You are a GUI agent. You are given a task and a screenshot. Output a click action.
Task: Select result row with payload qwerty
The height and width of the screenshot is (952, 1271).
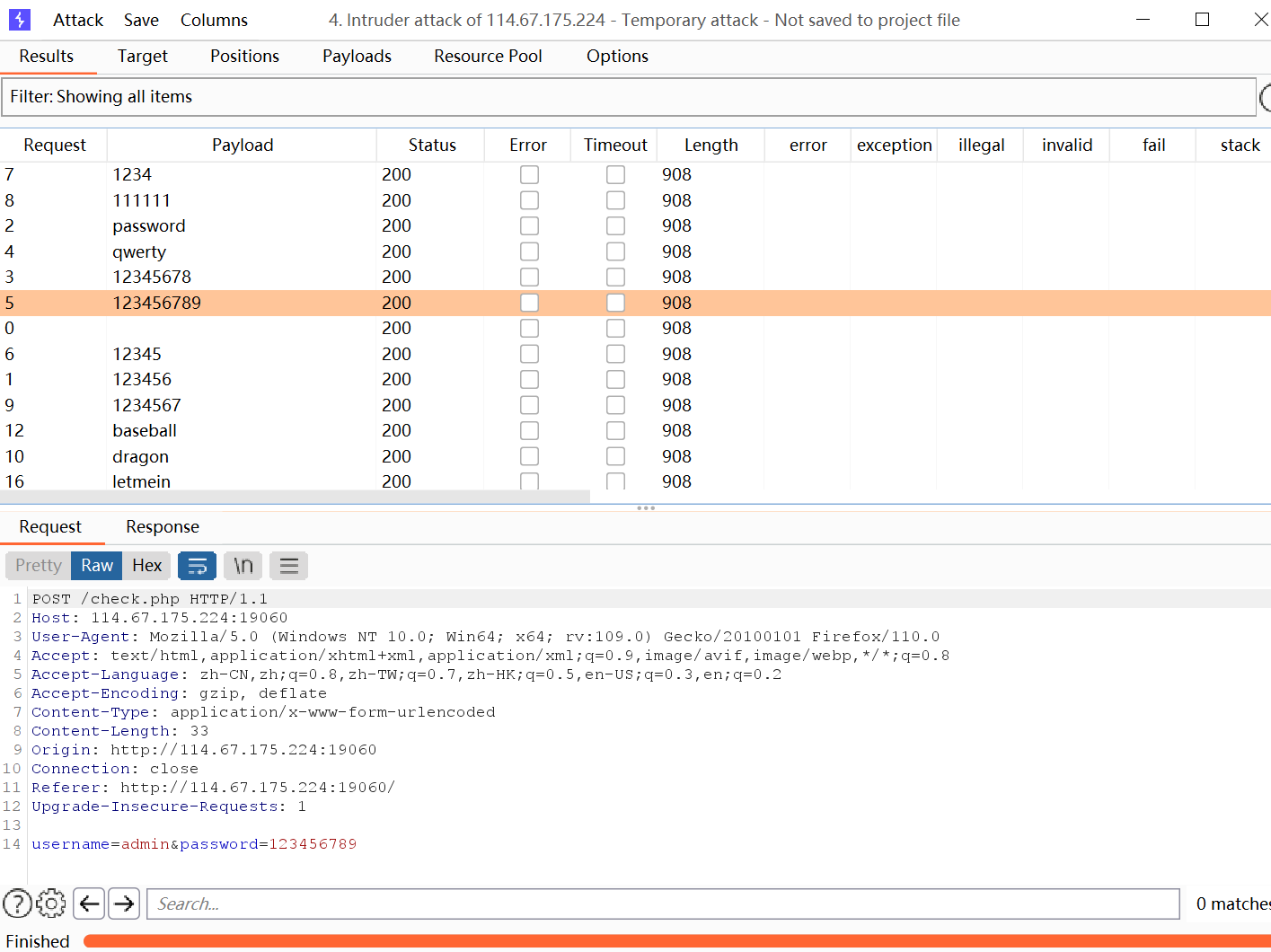pyautogui.click(x=635, y=251)
